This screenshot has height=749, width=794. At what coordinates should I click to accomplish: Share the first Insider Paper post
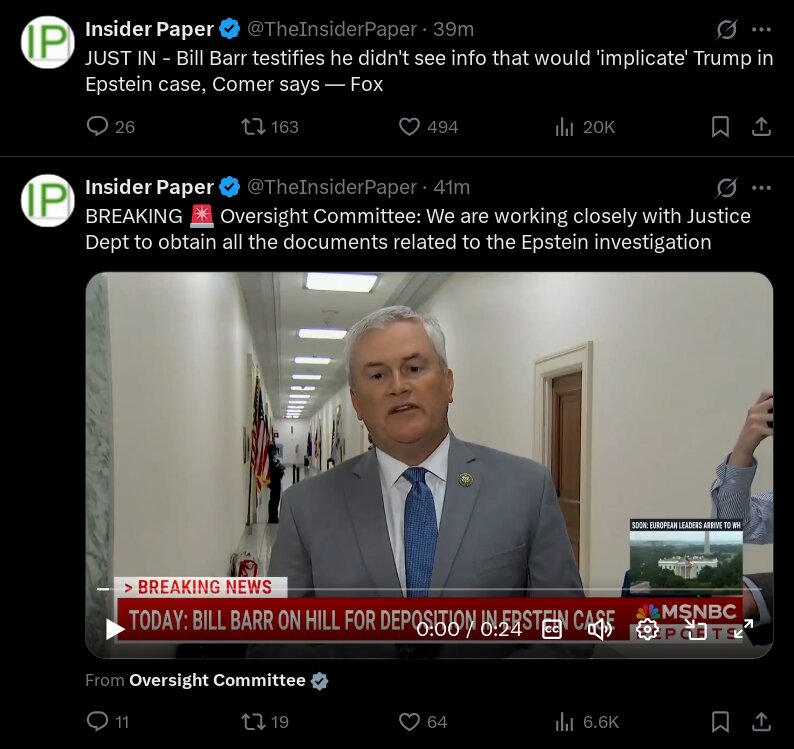pos(761,127)
